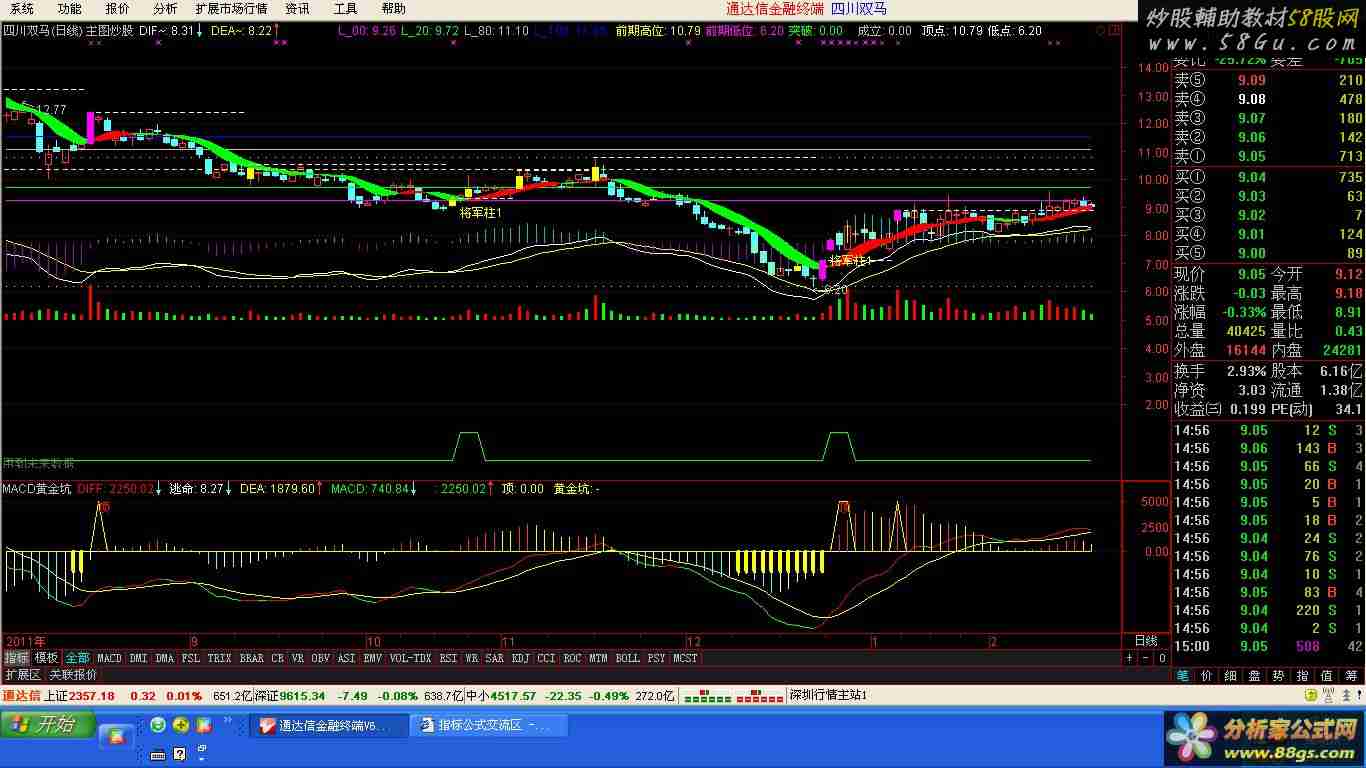Switch to the FSL indicator tab

[x=191, y=658]
